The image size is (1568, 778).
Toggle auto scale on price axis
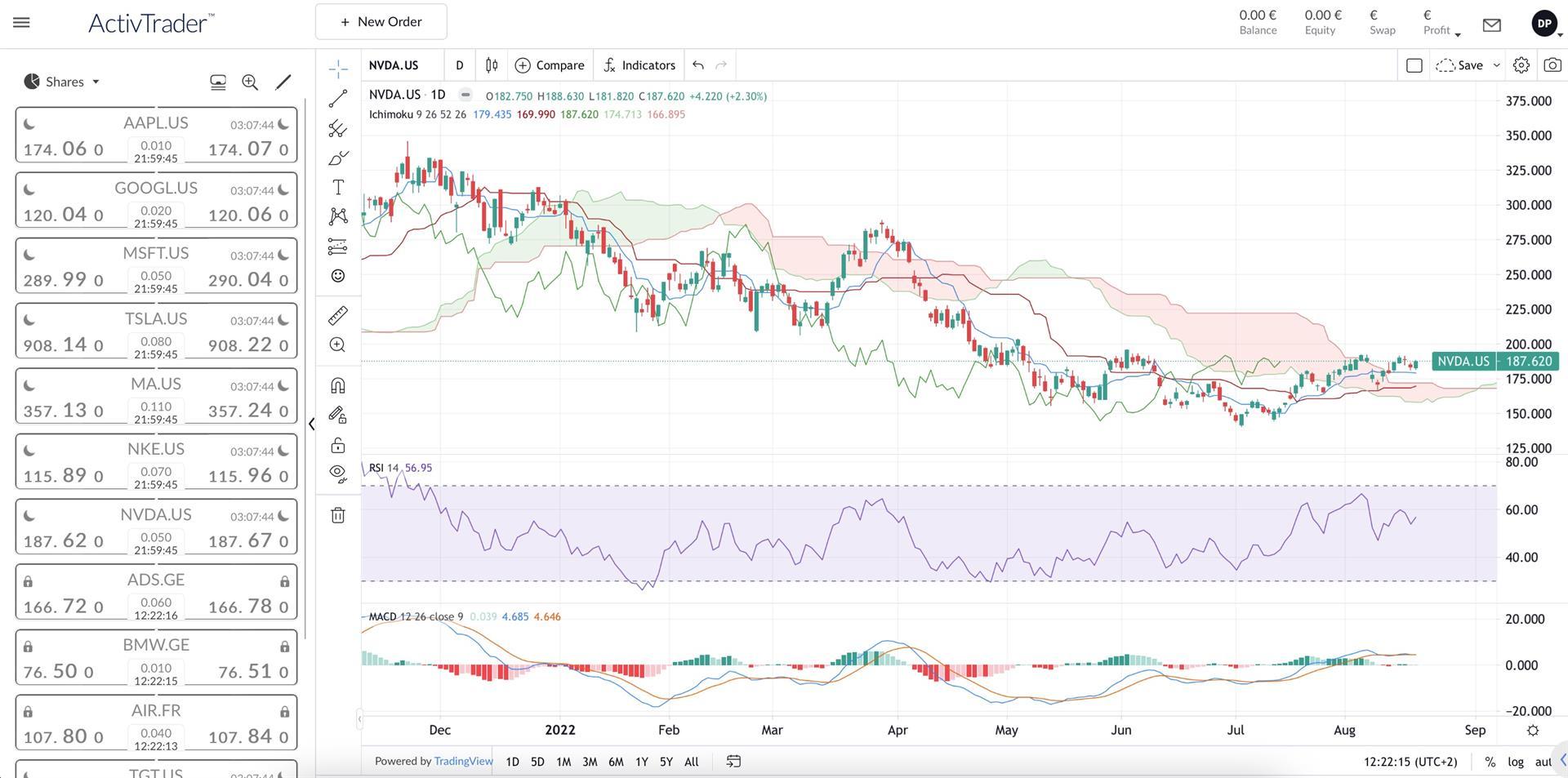[1543, 762]
